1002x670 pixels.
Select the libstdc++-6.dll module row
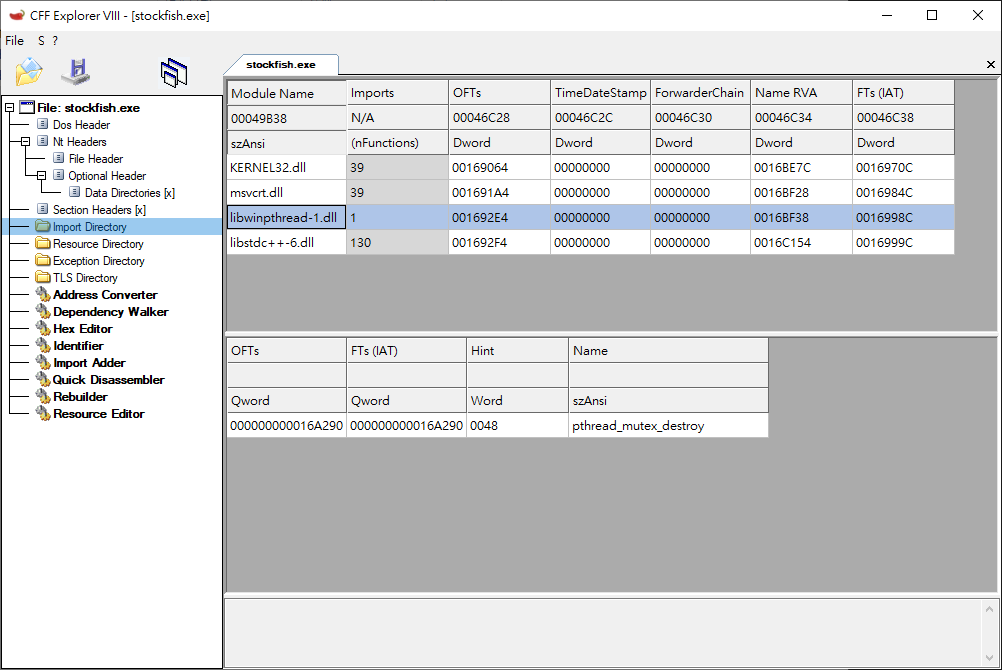[590, 242]
